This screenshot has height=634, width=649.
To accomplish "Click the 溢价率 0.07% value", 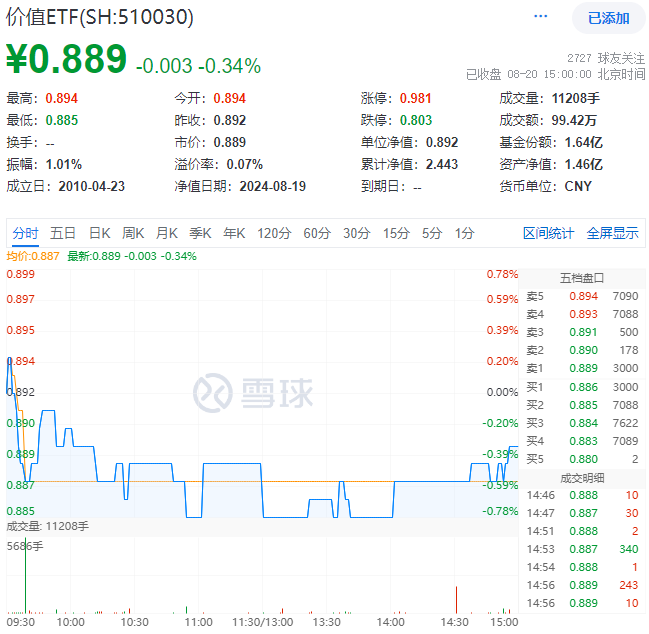I will click(x=244, y=164).
